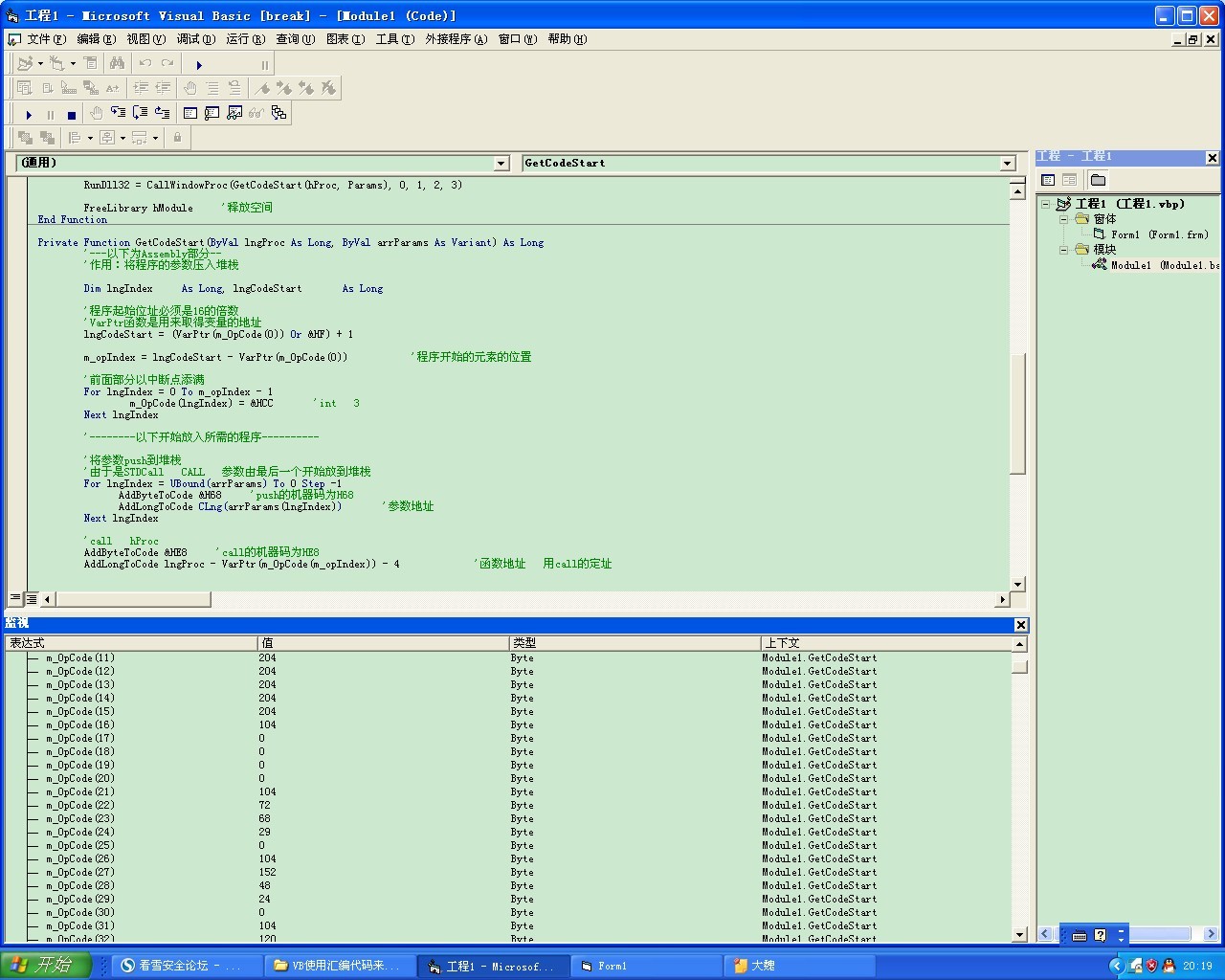Click the code pane vertical scroll down arrow
Viewport: 1225px width, 980px height.
1017,584
